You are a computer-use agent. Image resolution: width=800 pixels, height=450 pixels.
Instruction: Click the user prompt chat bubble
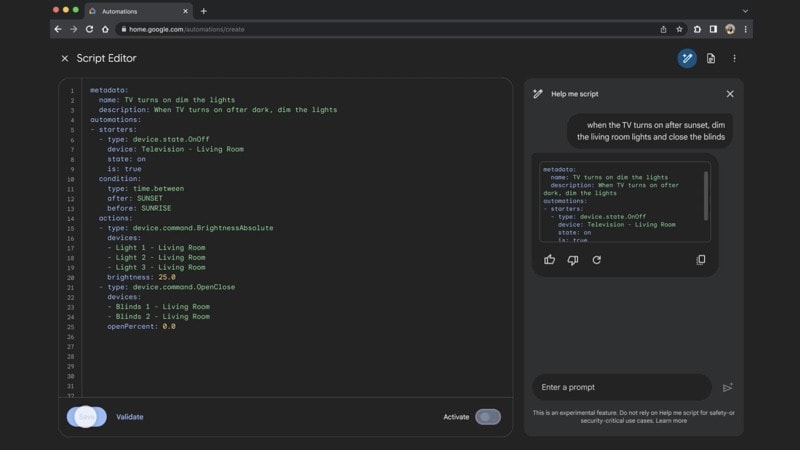click(x=650, y=131)
